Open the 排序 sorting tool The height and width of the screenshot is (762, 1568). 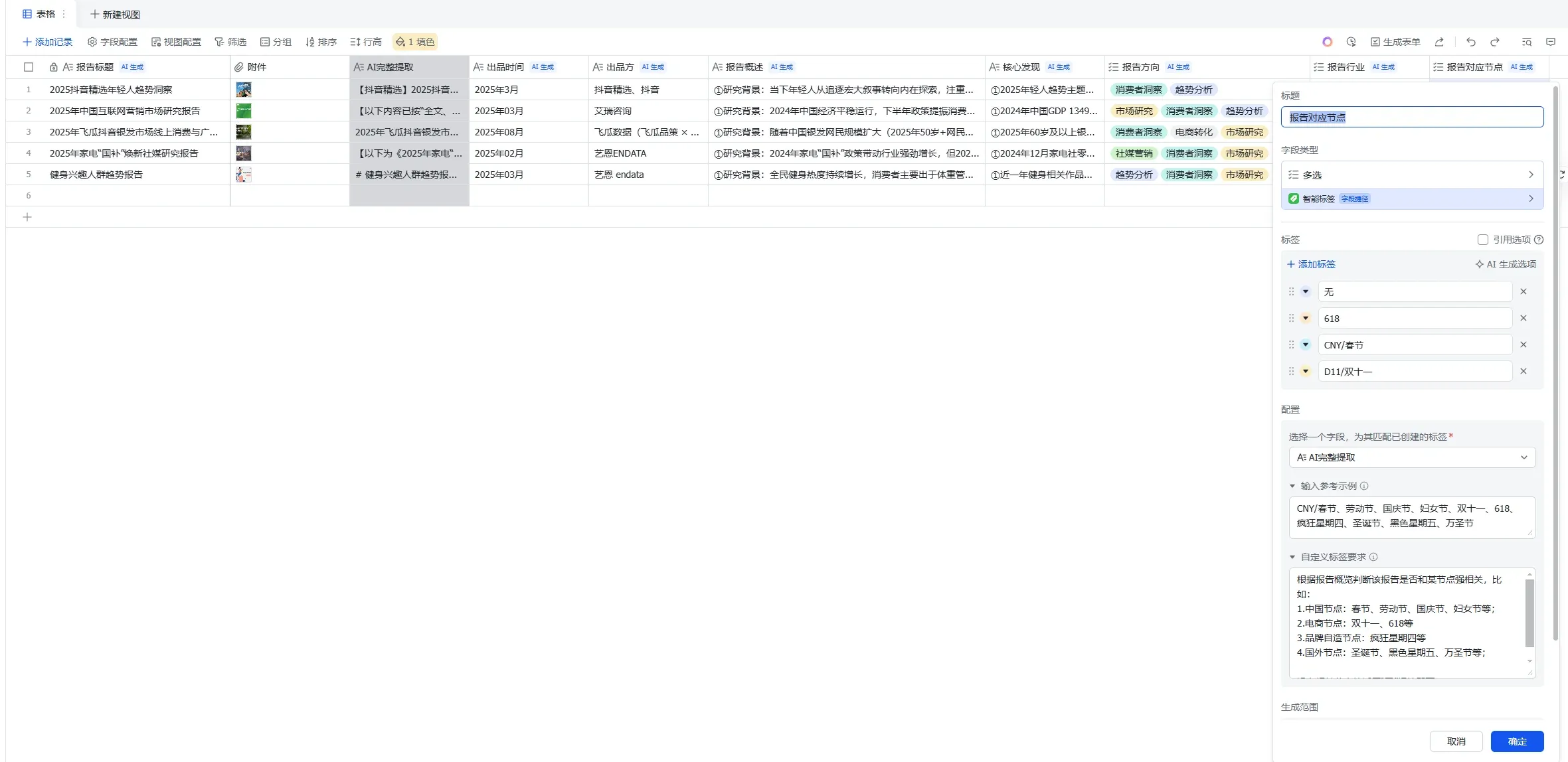point(321,41)
